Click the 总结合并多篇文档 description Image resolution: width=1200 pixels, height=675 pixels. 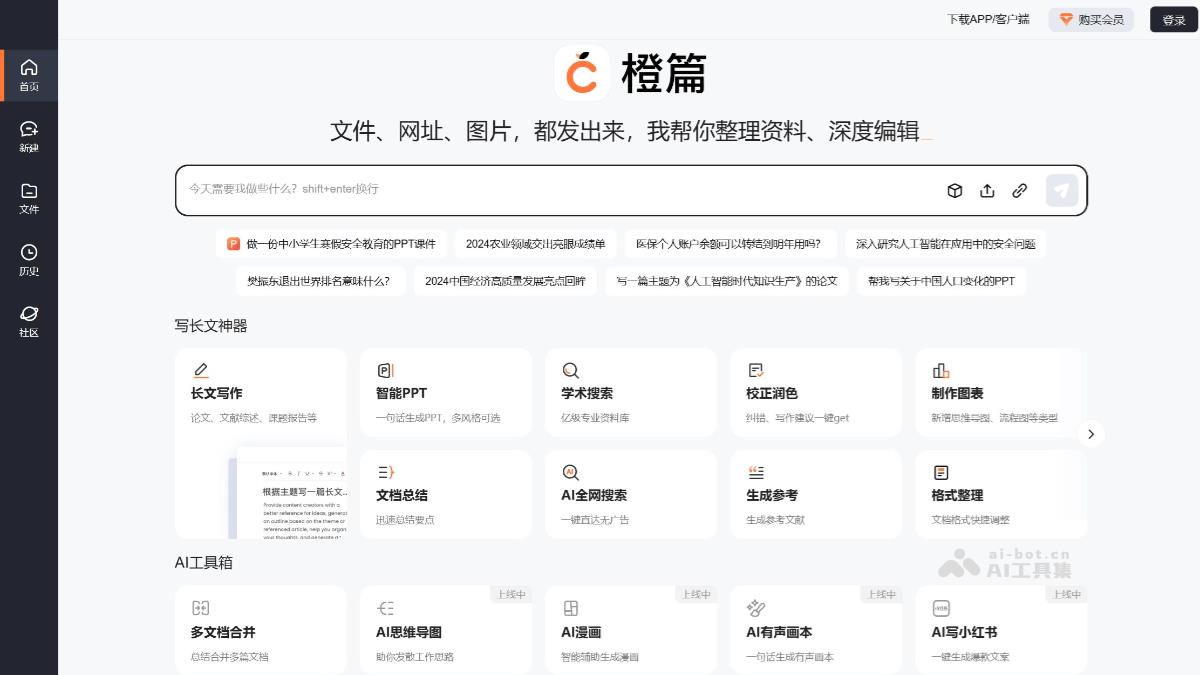pos(230,657)
